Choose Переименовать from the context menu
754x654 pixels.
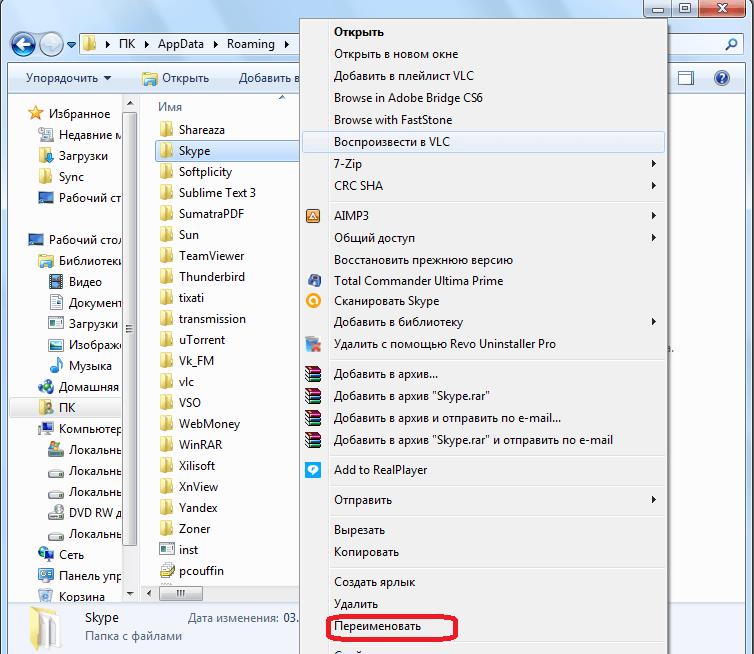pos(377,626)
